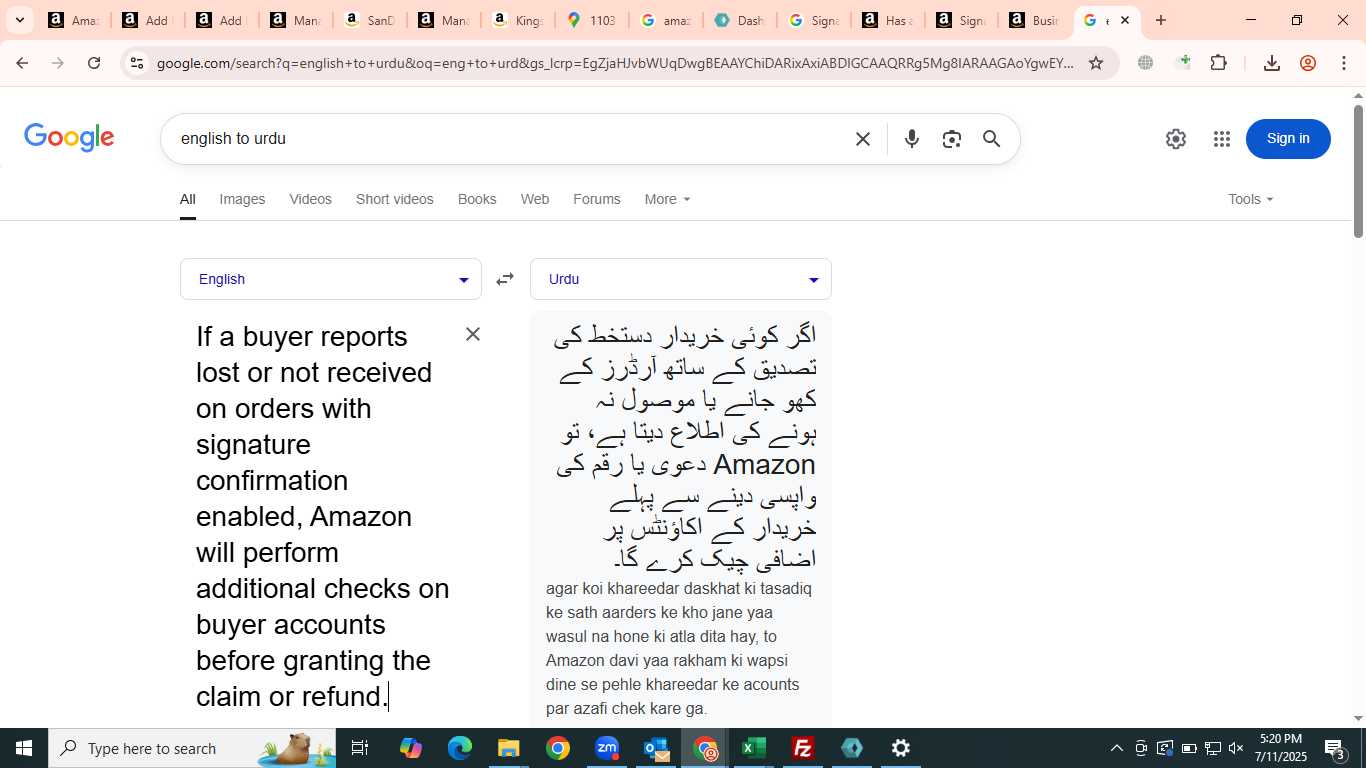
Task: Clear the English source text
Action: coord(473,334)
